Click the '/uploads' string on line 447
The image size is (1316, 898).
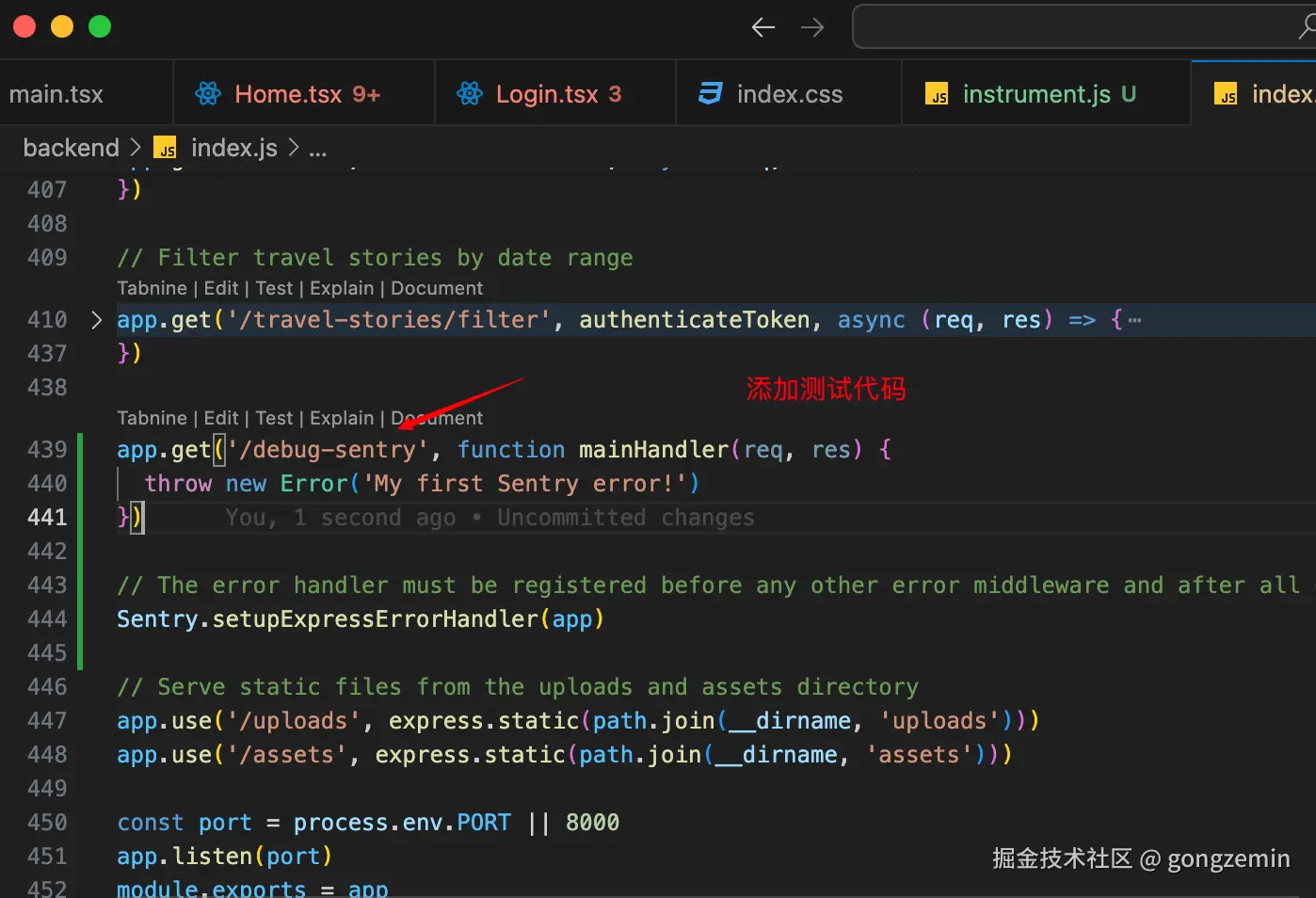293,721
